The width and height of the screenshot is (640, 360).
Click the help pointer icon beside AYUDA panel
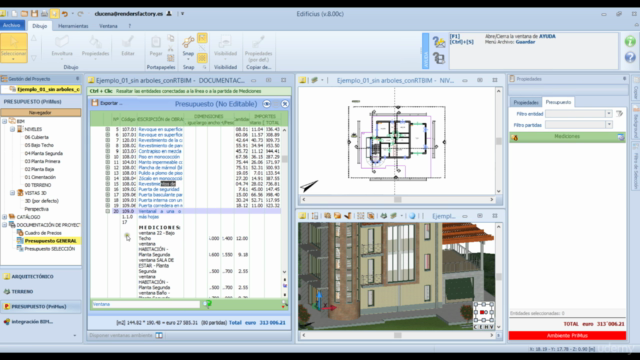coord(439,42)
